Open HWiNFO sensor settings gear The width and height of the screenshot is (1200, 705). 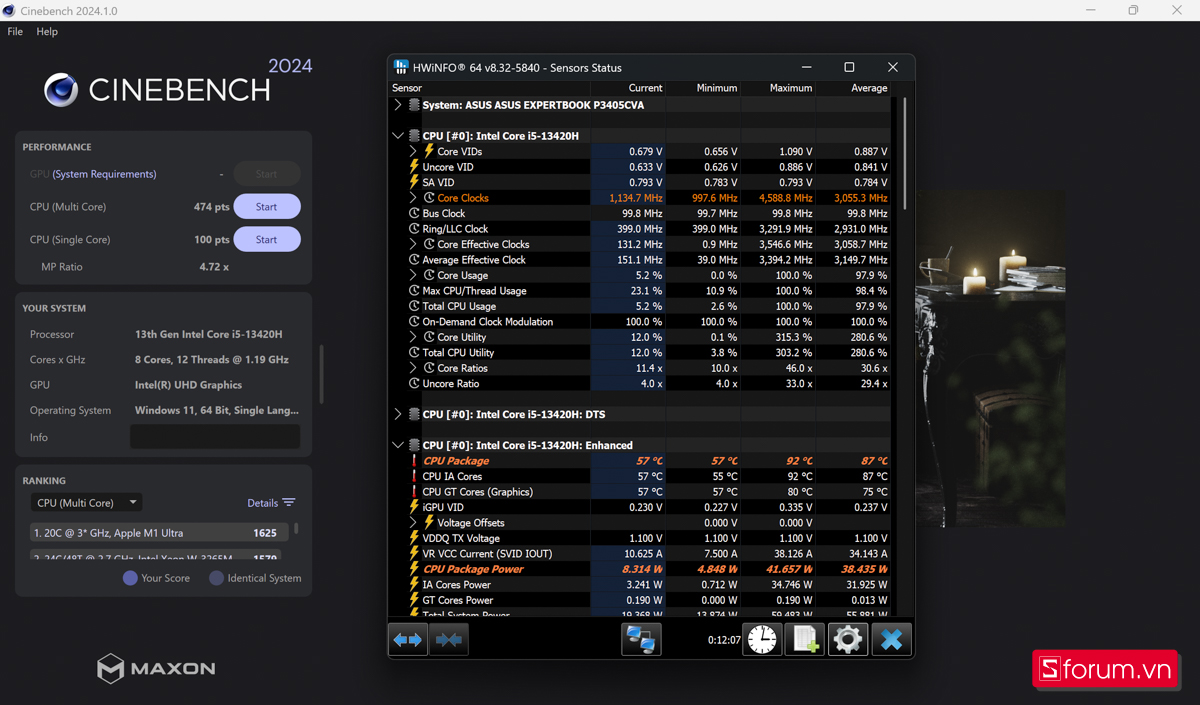(x=848, y=639)
